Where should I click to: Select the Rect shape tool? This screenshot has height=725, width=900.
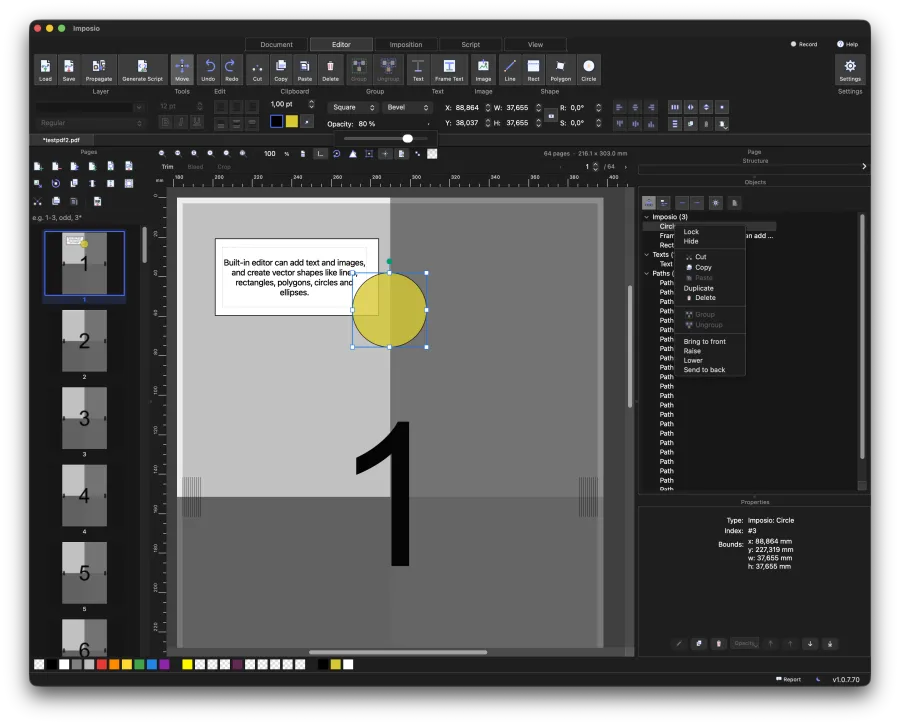533,70
